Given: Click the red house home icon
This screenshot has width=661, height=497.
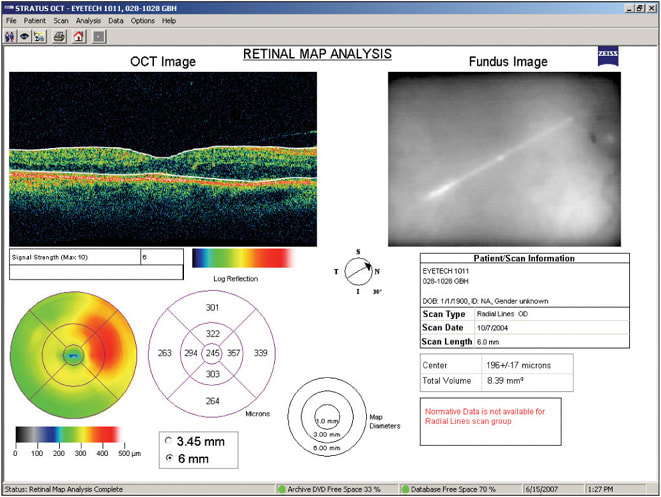Looking at the screenshot, I should pyautogui.click(x=79, y=37).
